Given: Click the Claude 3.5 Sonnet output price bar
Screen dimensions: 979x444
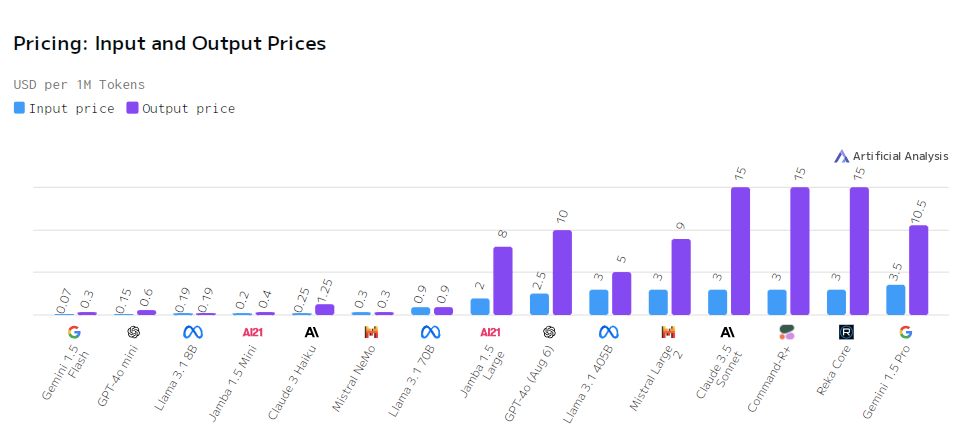Looking at the screenshot, I should coord(740,251).
